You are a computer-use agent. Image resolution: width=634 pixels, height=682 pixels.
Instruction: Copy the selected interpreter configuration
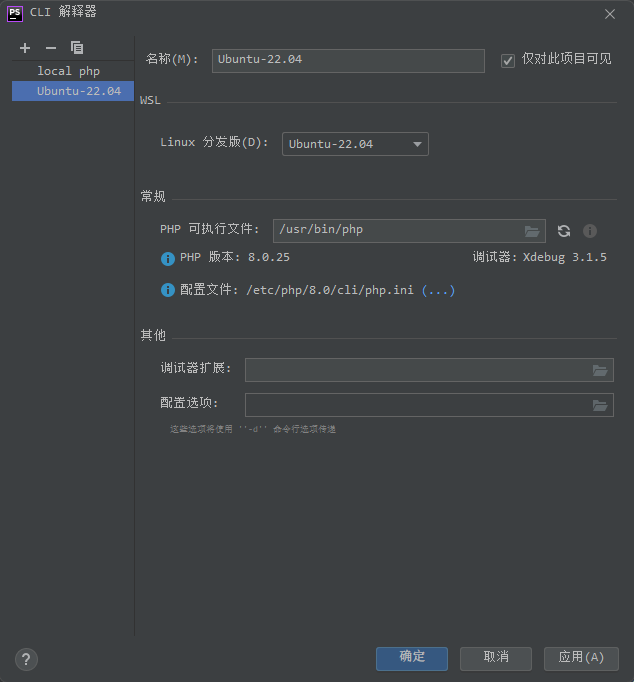(x=77, y=48)
